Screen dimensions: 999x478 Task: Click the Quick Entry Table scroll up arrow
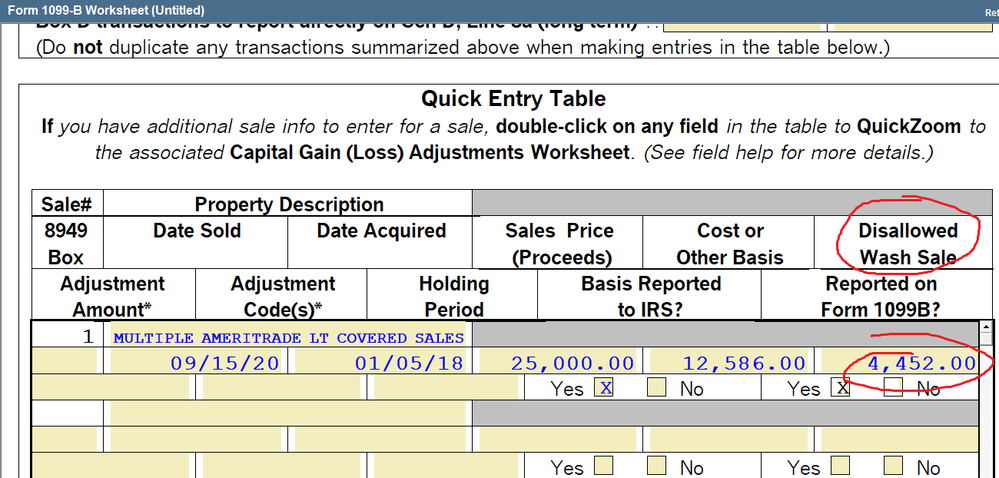point(987,327)
